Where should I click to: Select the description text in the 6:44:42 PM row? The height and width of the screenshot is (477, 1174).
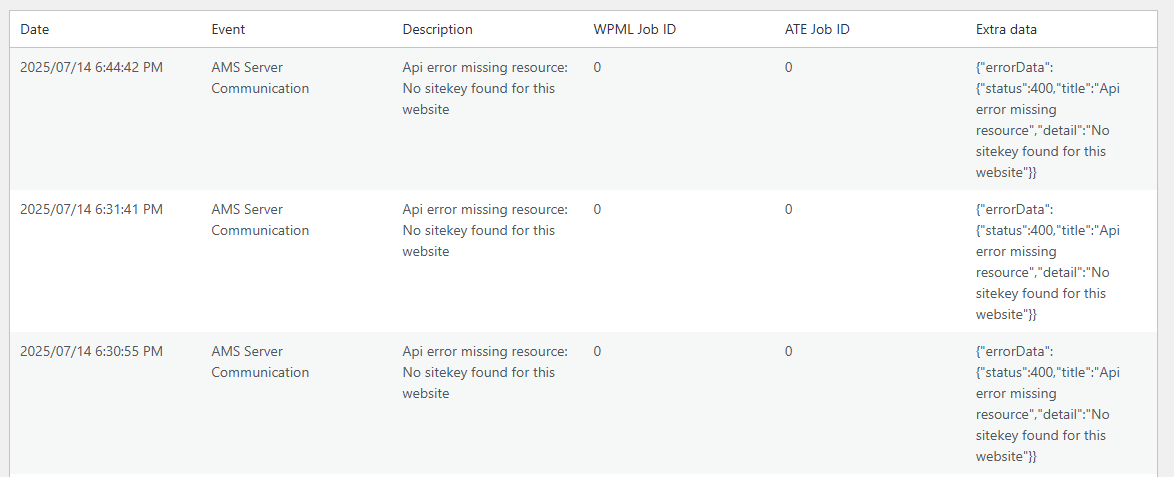pos(484,89)
